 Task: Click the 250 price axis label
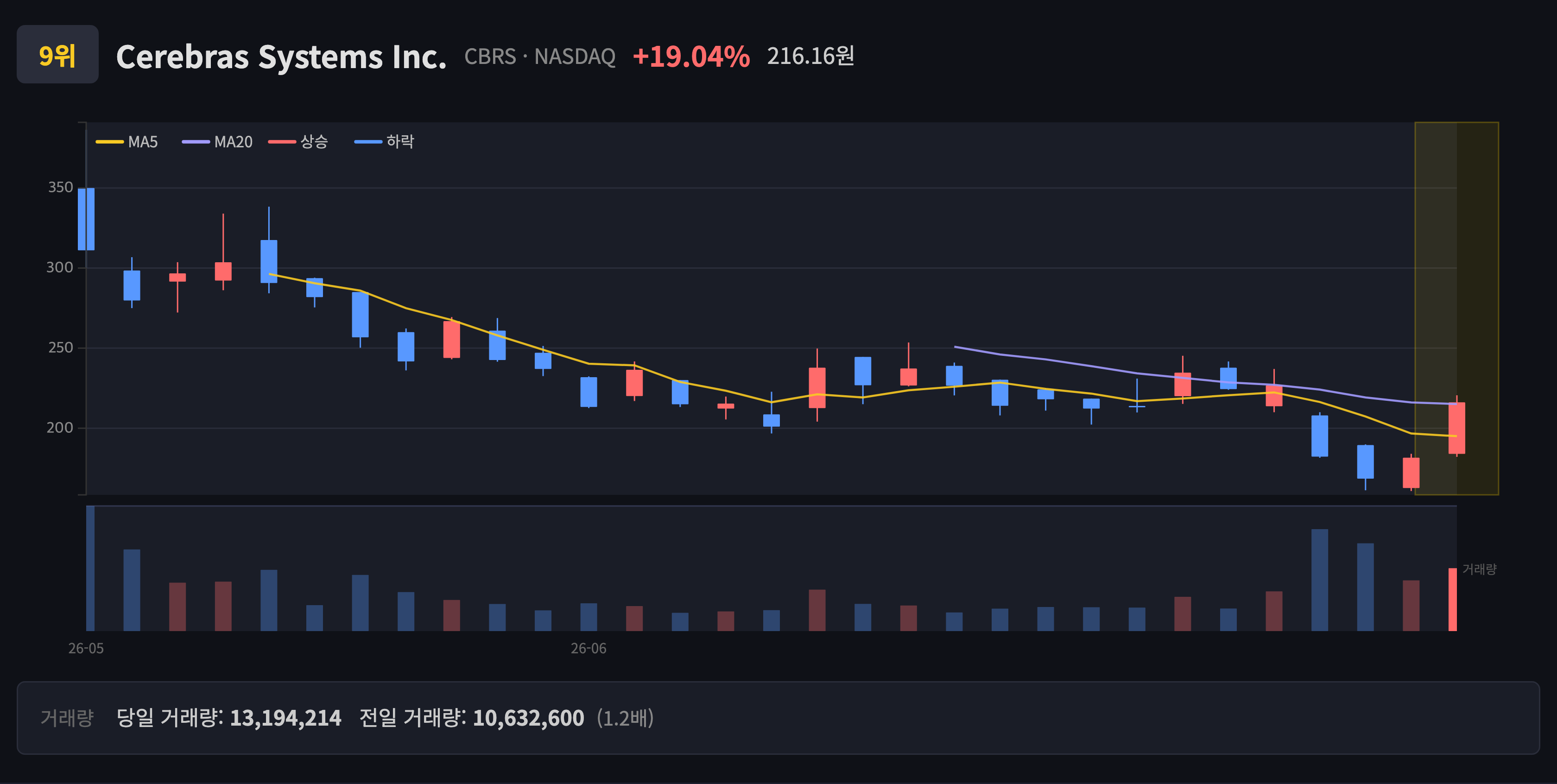point(60,348)
